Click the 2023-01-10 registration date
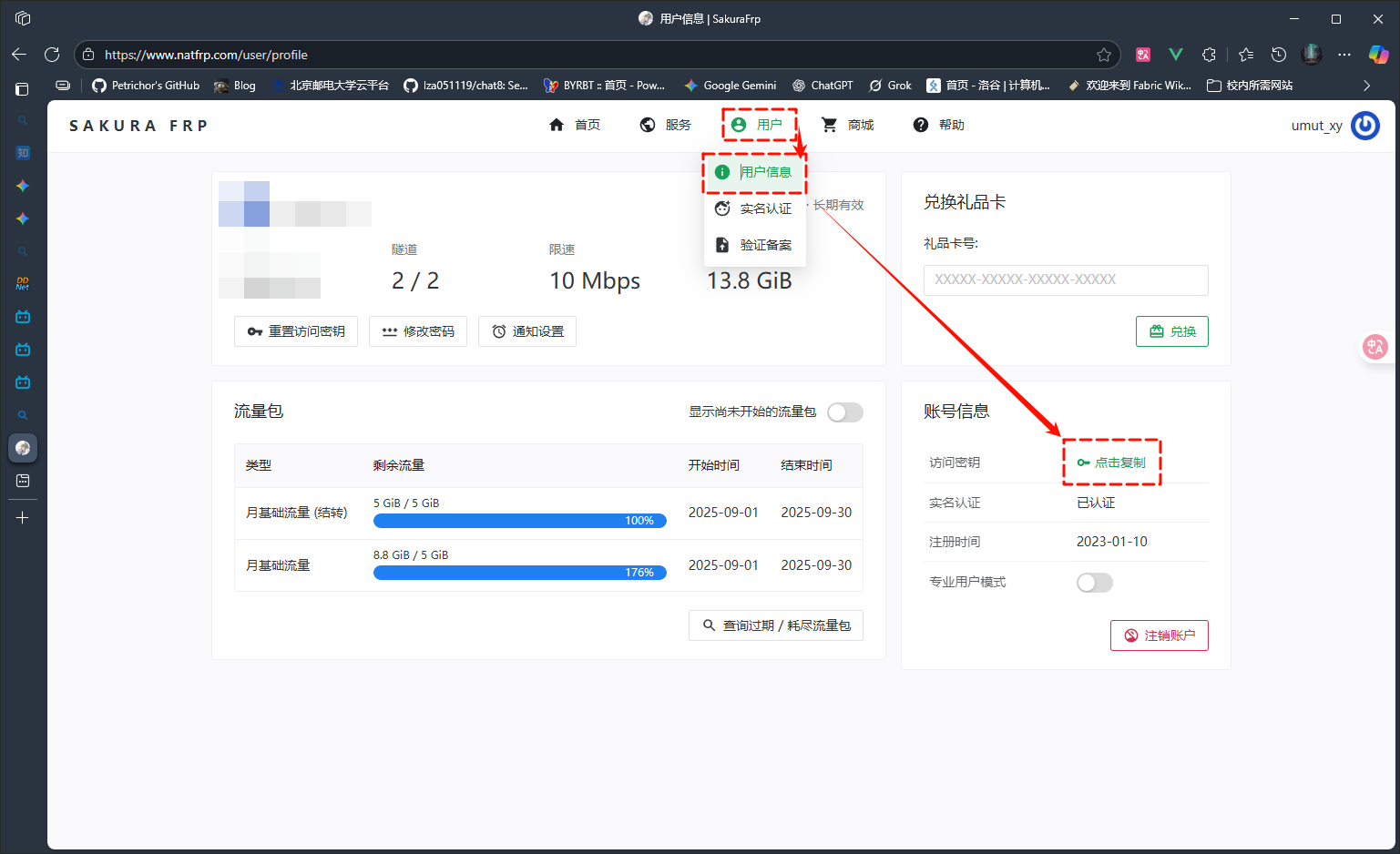The height and width of the screenshot is (854, 1400). click(1112, 542)
